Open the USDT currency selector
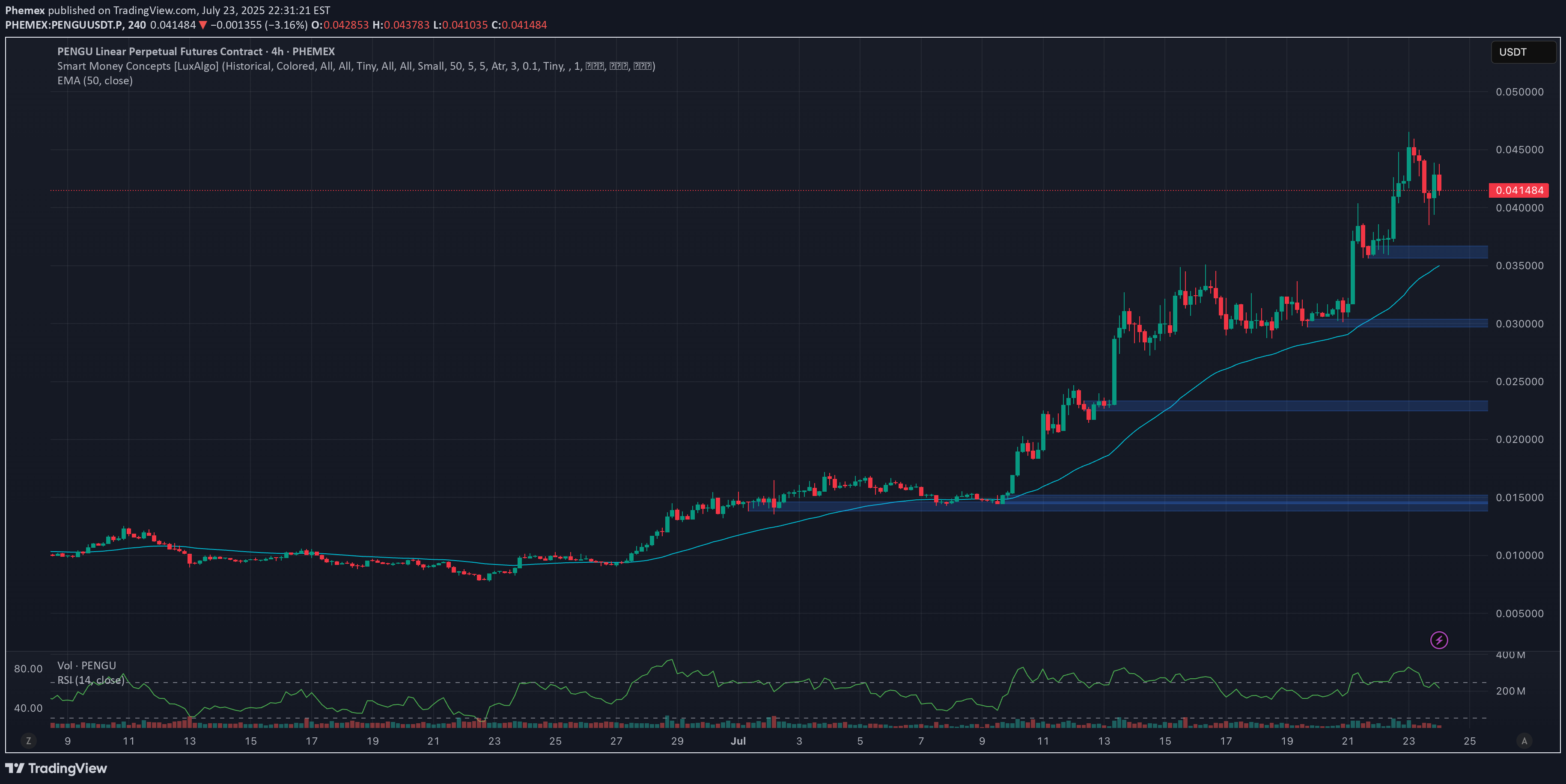This screenshot has width=1566, height=784. [1523, 52]
